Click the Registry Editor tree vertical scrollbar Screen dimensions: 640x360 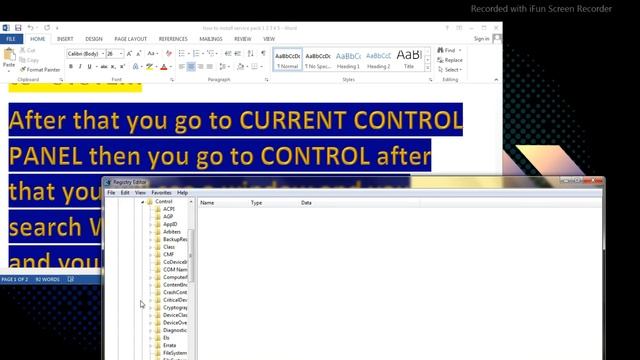(191, 257)
